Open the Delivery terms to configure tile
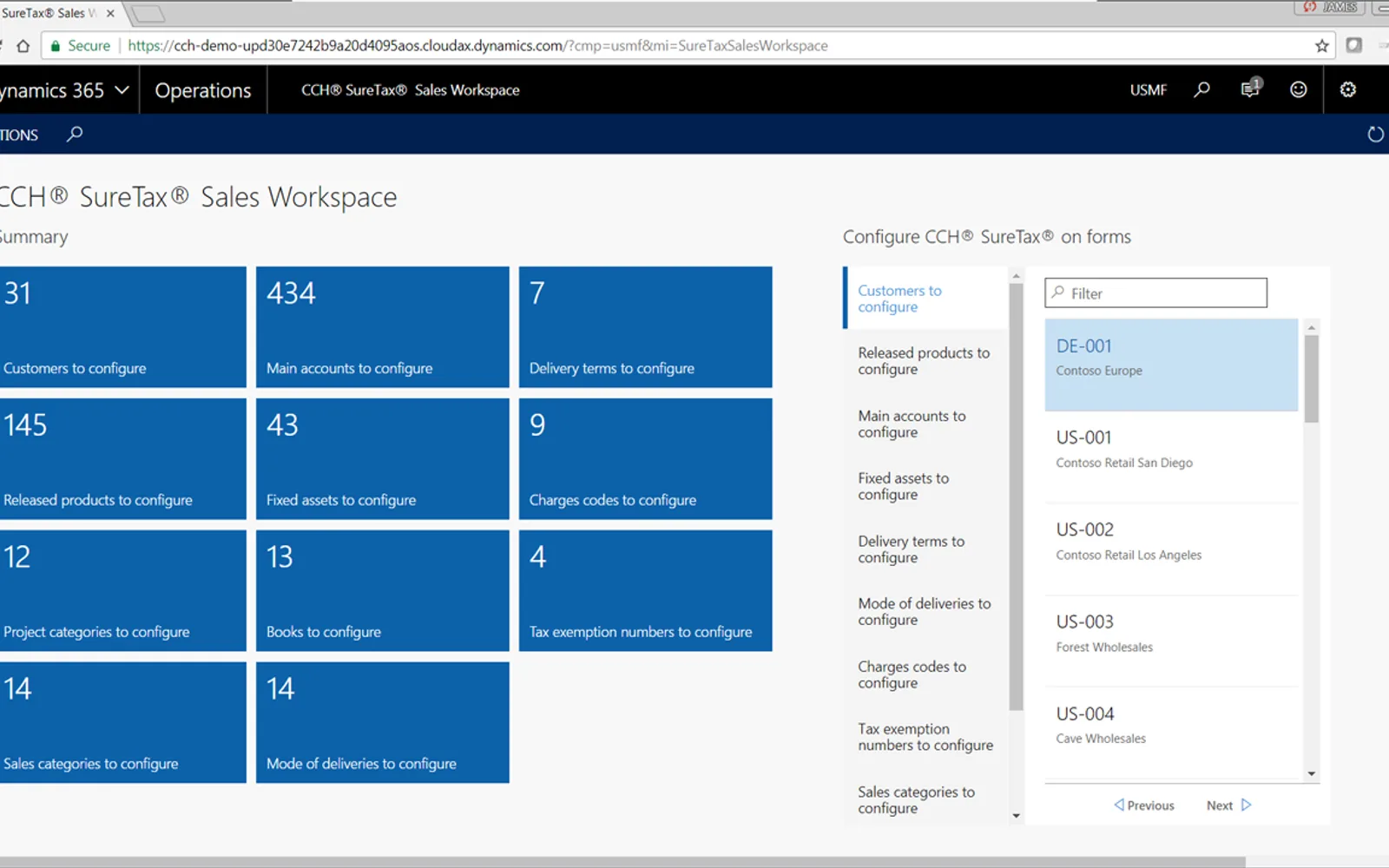This screenshot has width=1389, height=868. click(x=645, y=327)
